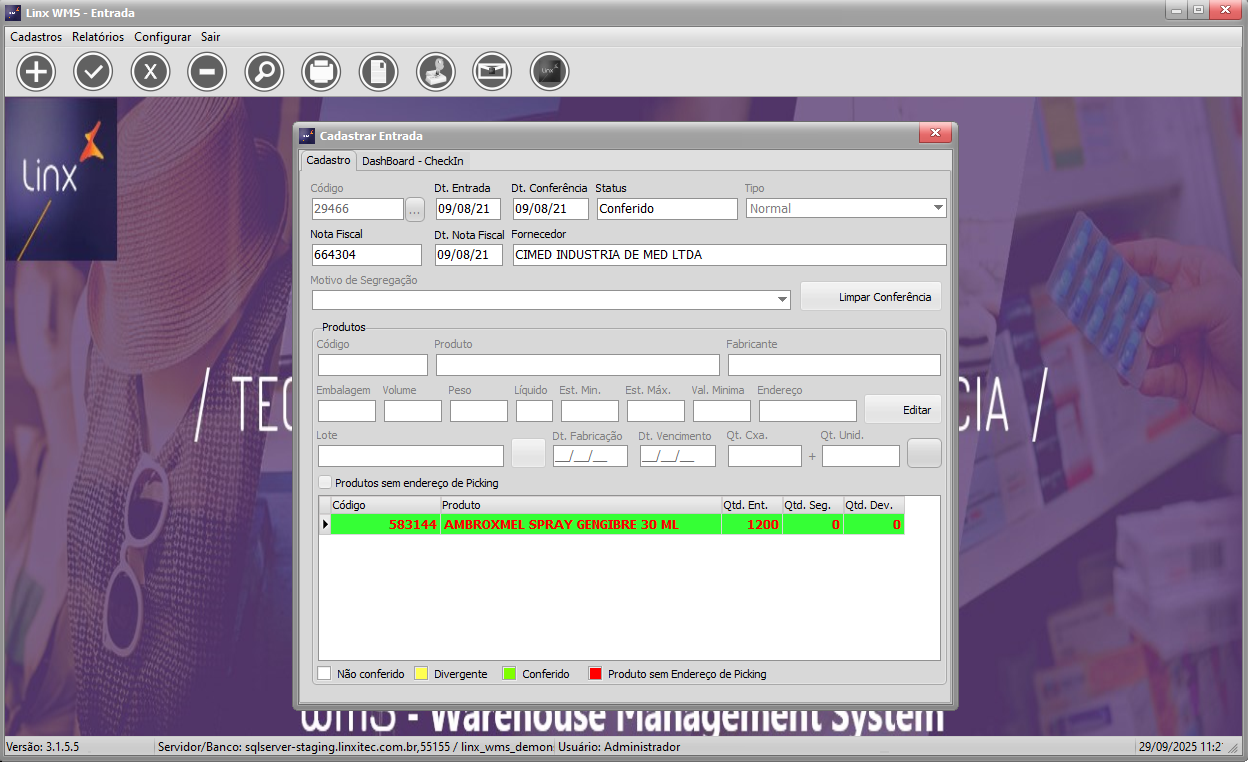Click the white Não conferido legend swatch
The width and height of the screenshot is (1248, 762).
[x=324, y=674]
